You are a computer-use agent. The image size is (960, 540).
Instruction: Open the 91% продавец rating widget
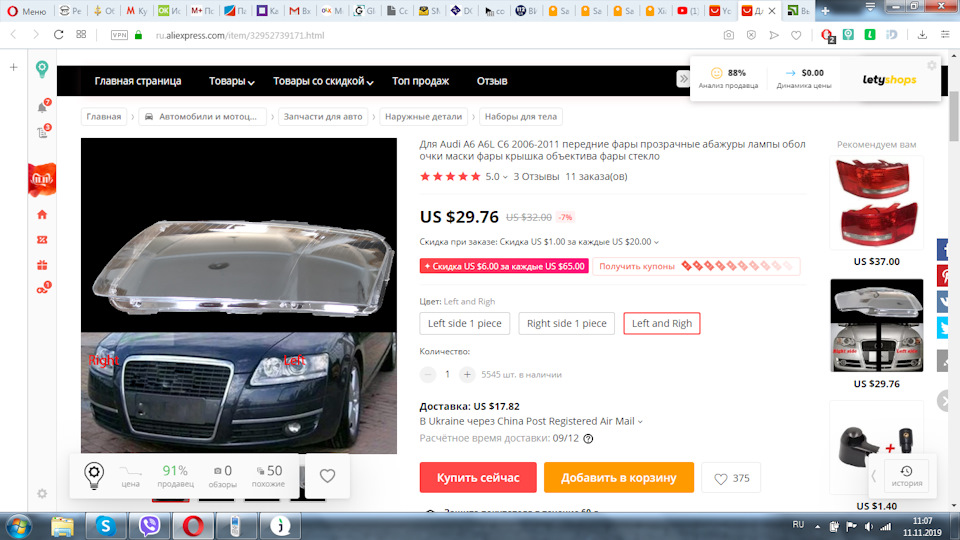coord(175,476)
